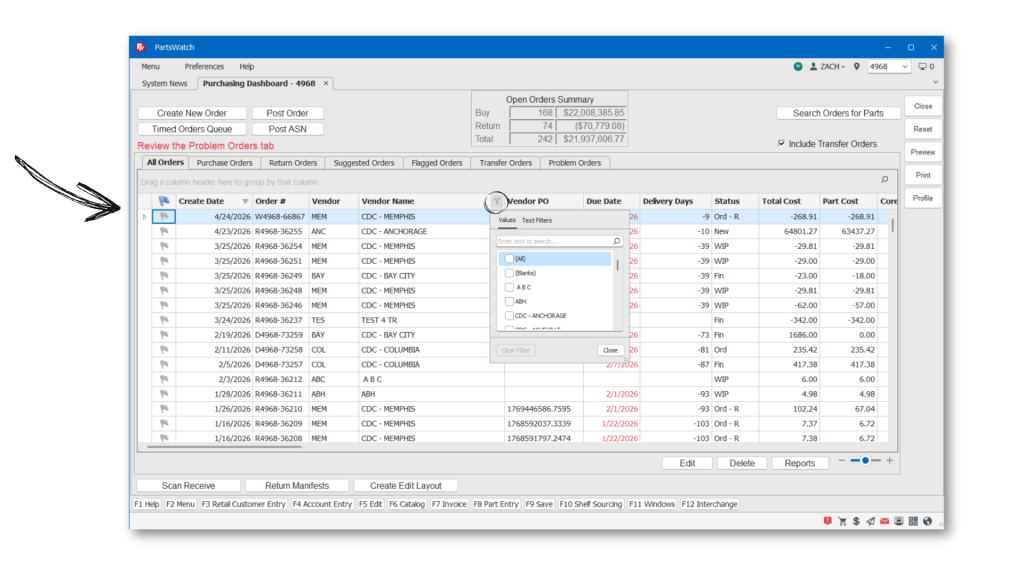
Task: Check the ABH filter checkbox
Action: click(509, 302)
